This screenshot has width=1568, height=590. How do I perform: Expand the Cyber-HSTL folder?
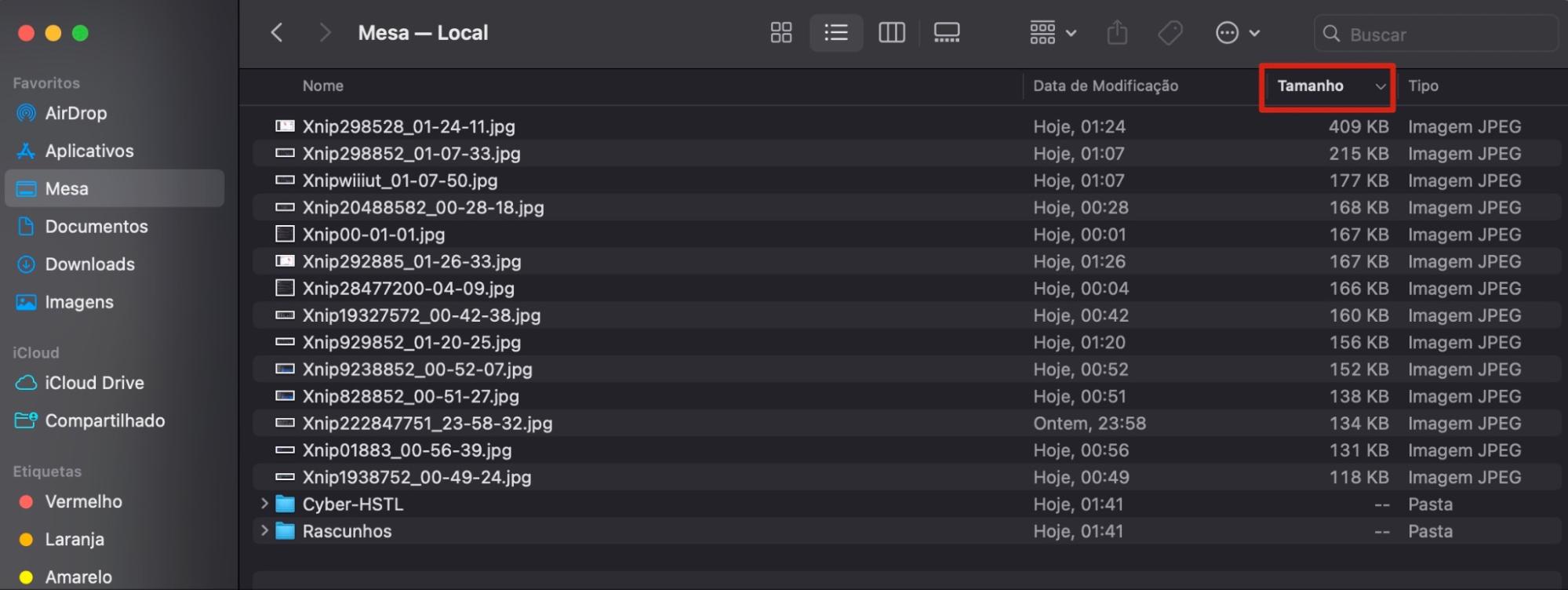coord(264,504)
